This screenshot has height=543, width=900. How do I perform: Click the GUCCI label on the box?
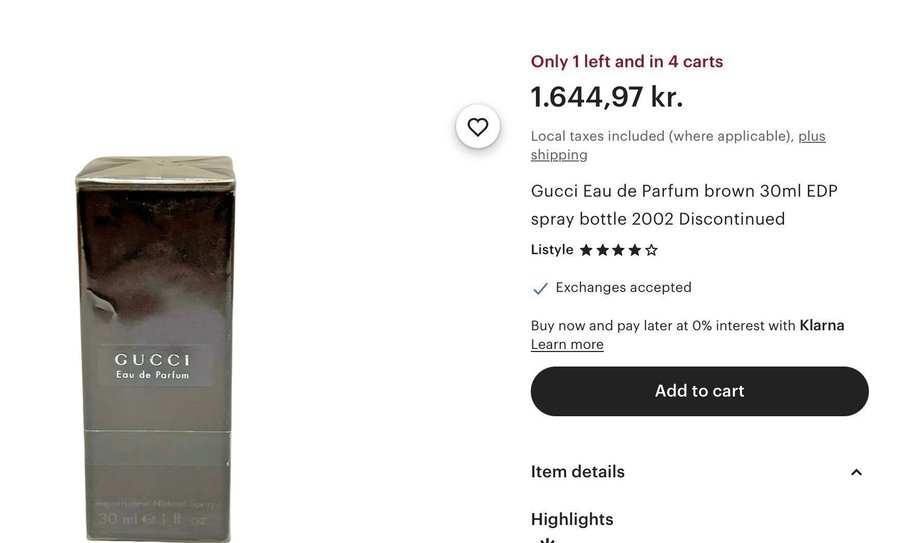point(152,360)
